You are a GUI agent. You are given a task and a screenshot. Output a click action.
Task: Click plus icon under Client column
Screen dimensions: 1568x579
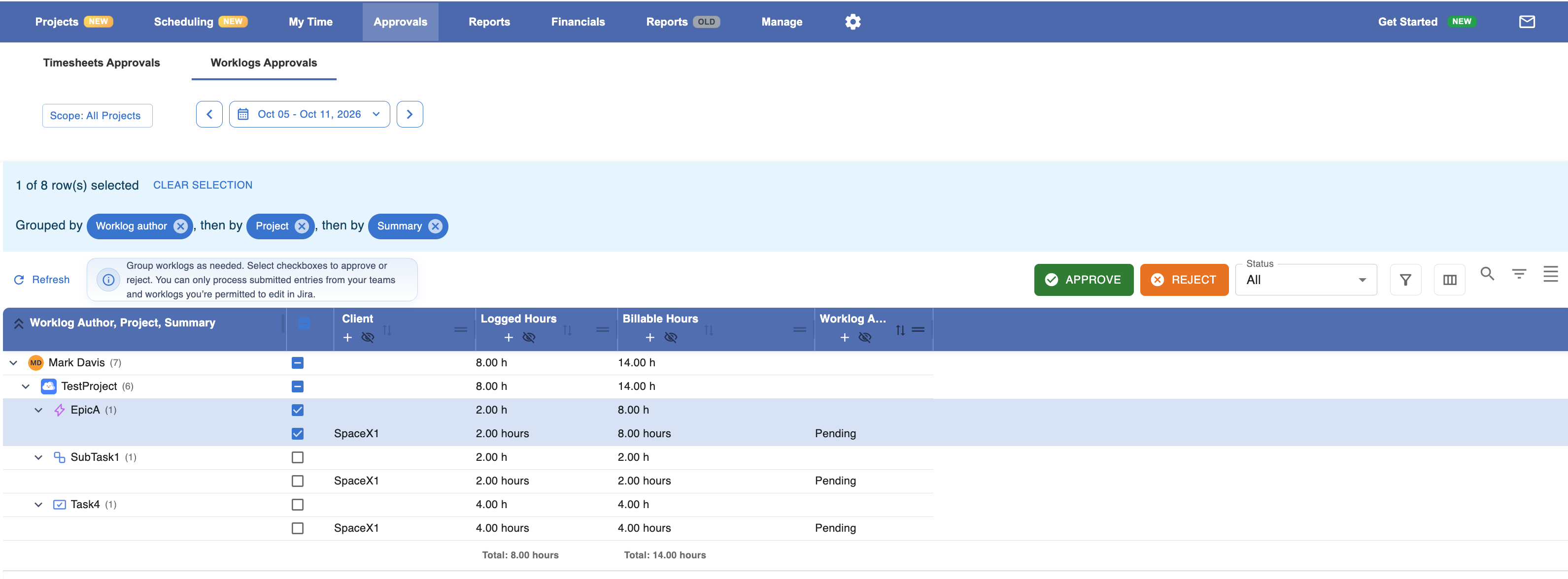[347, 338]
